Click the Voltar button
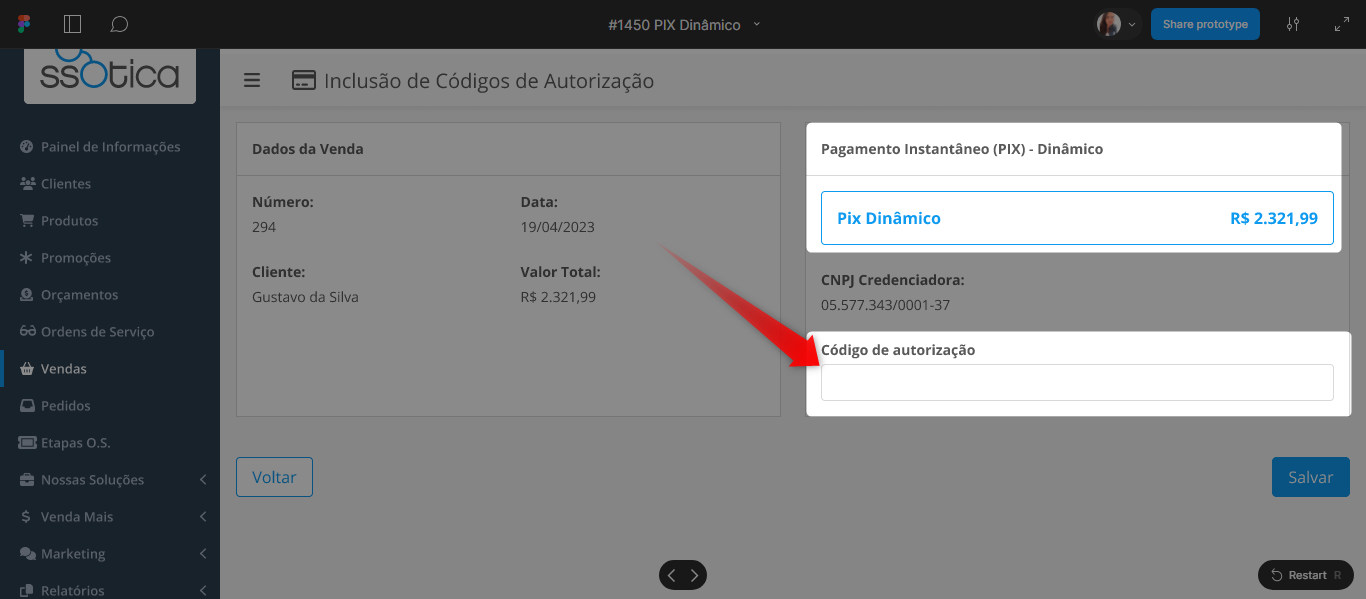The width and height of the screenshot is (1366, 599). (274, 477)
